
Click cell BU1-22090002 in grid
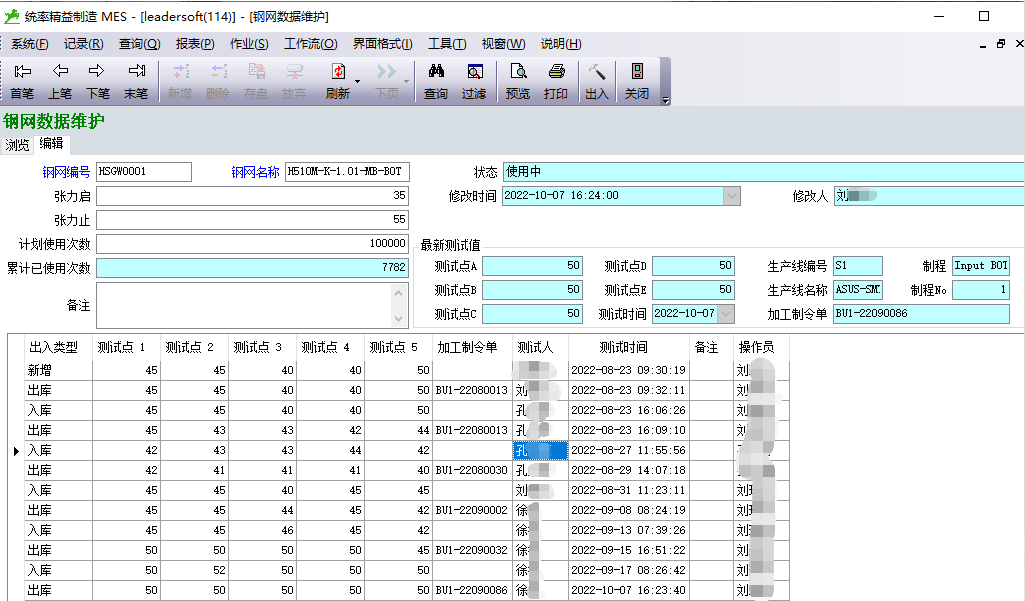coord(471,511)
